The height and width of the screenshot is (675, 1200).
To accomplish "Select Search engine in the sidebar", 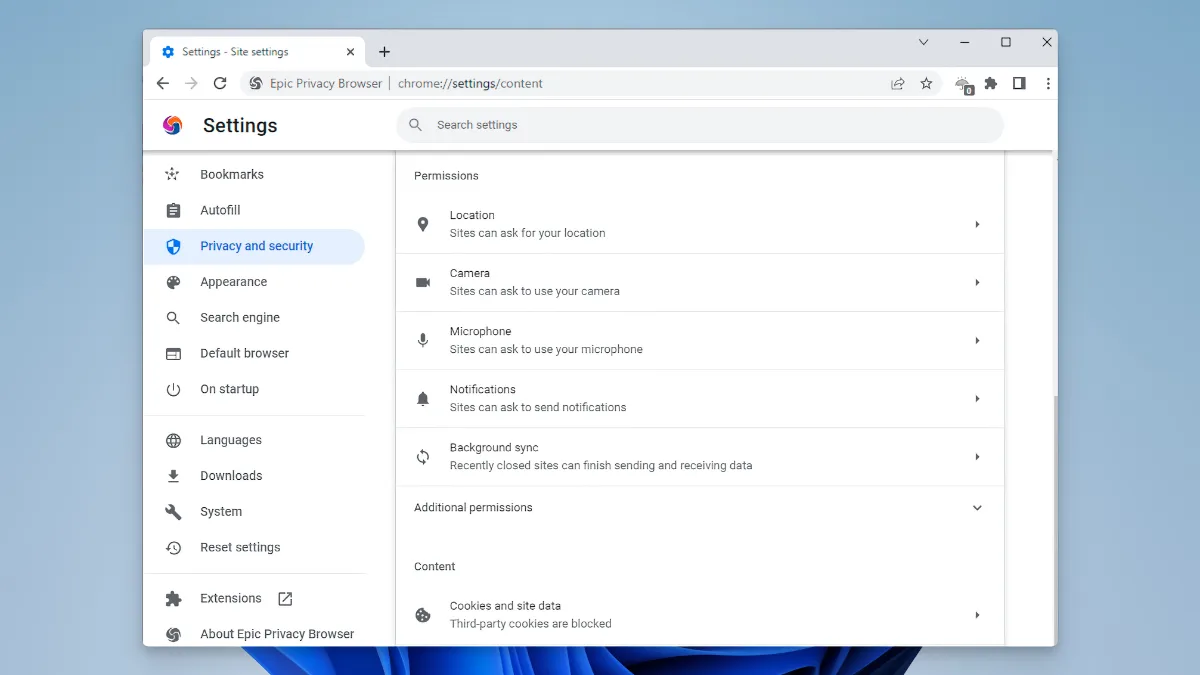I will click(x=239, y=318).
